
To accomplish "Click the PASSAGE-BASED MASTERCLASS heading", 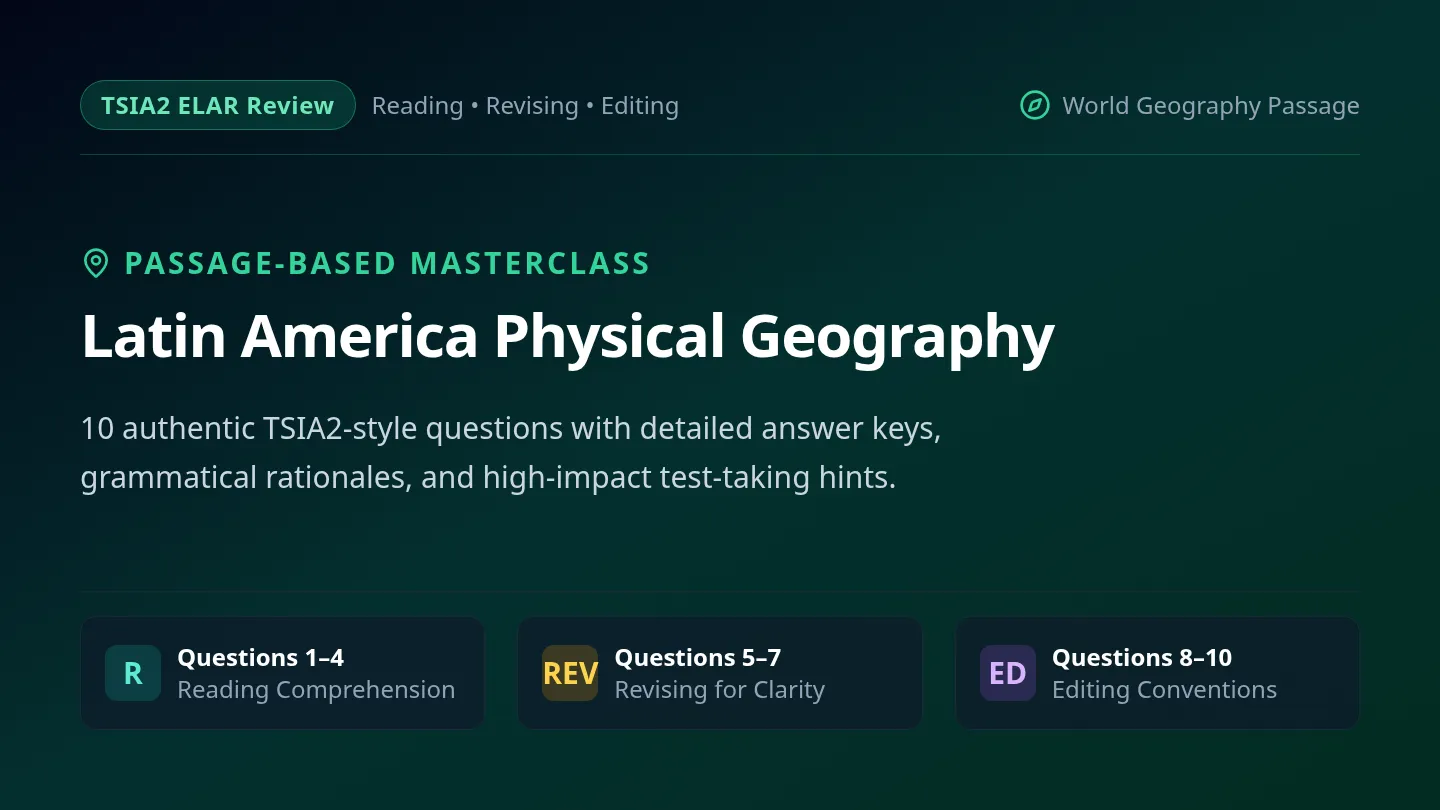I will click(x=388, y=263).
